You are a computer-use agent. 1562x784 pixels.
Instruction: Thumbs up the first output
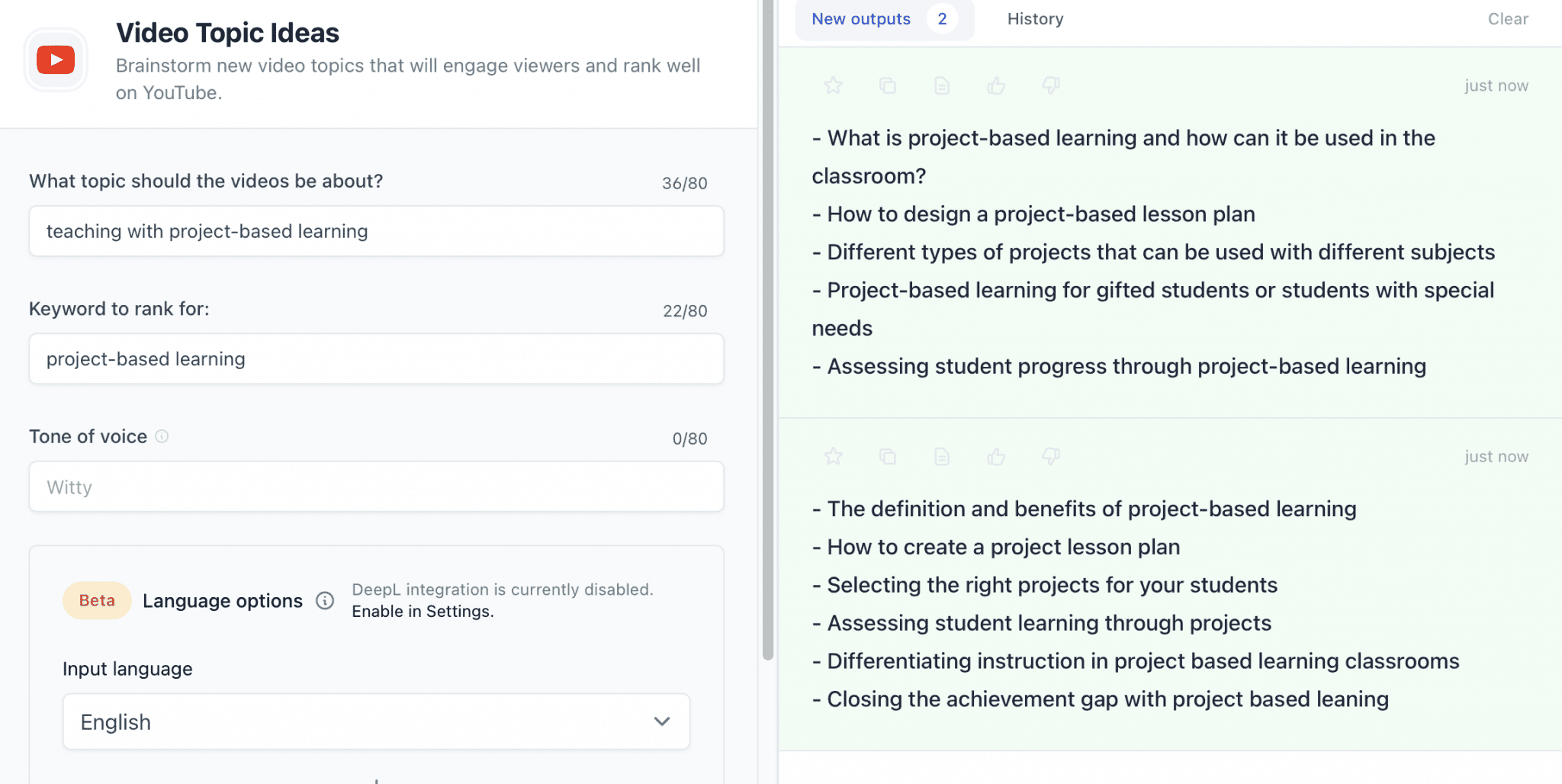tap(996, 85)
